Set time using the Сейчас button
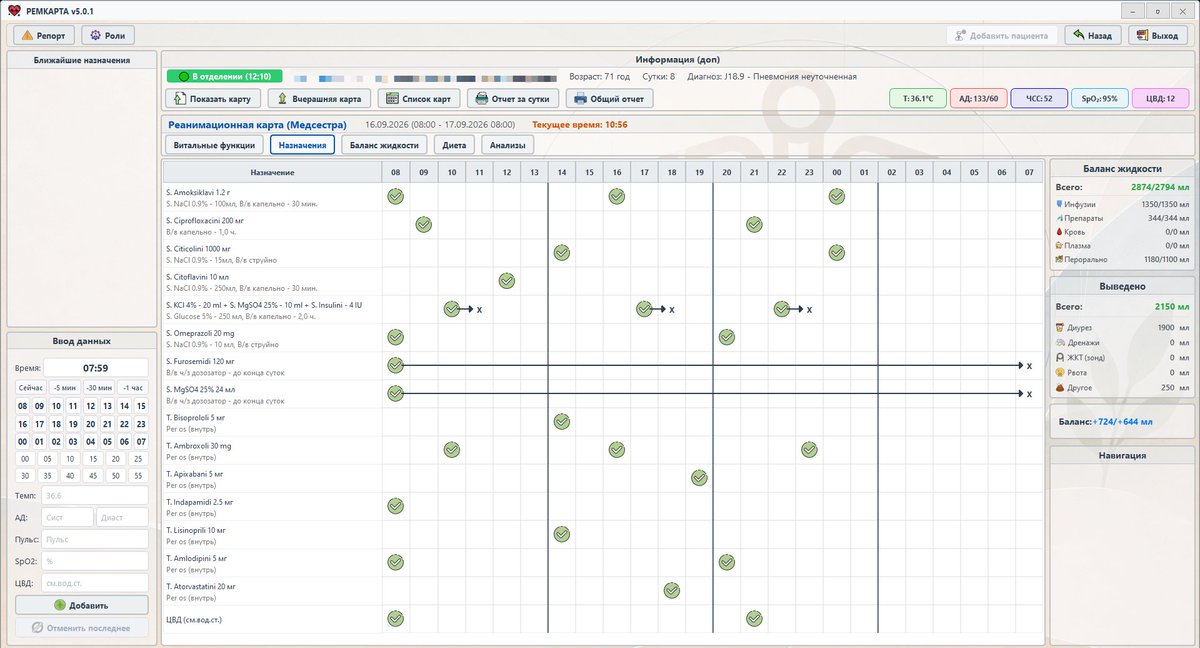1200x648 pixels. 30,388
